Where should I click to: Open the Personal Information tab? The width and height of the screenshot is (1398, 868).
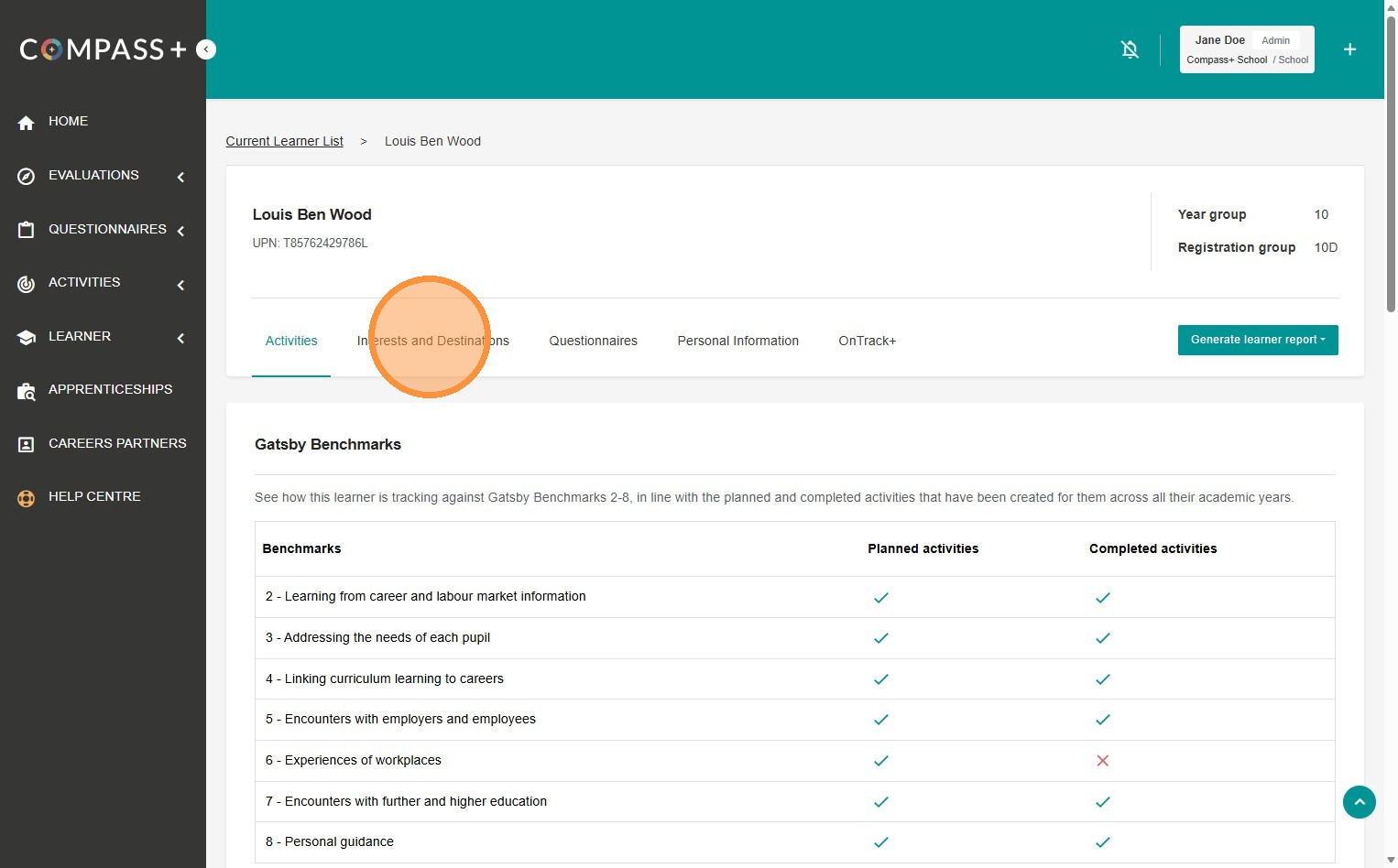pyautogui.click(x=738, y=341)
